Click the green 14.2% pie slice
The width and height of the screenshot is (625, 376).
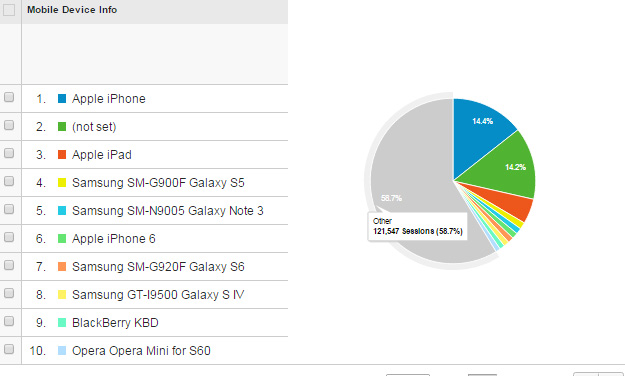(x=506, y=165)
